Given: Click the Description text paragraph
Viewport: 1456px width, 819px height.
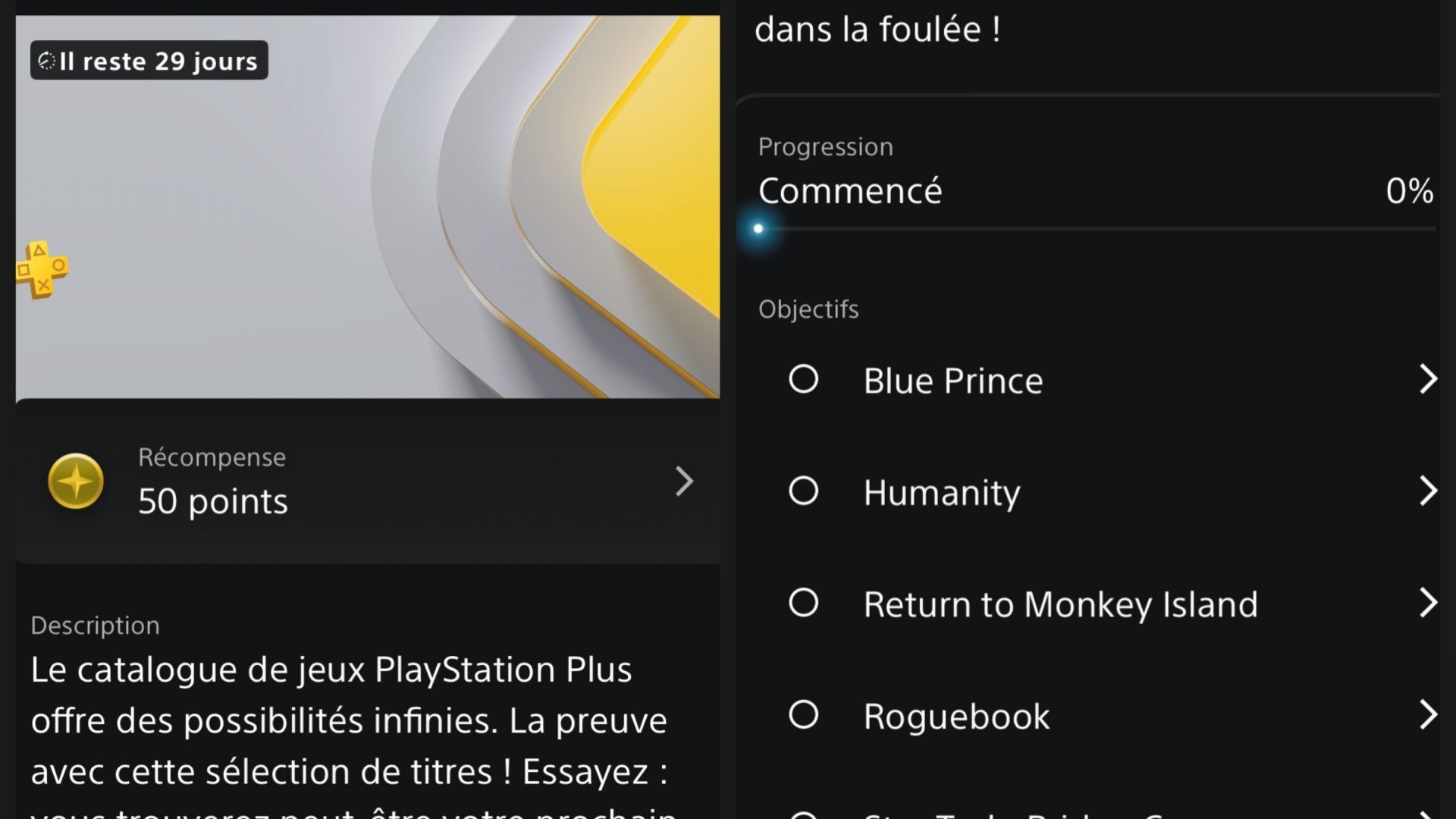Looking at the screenshot, I should coord(354,732).
